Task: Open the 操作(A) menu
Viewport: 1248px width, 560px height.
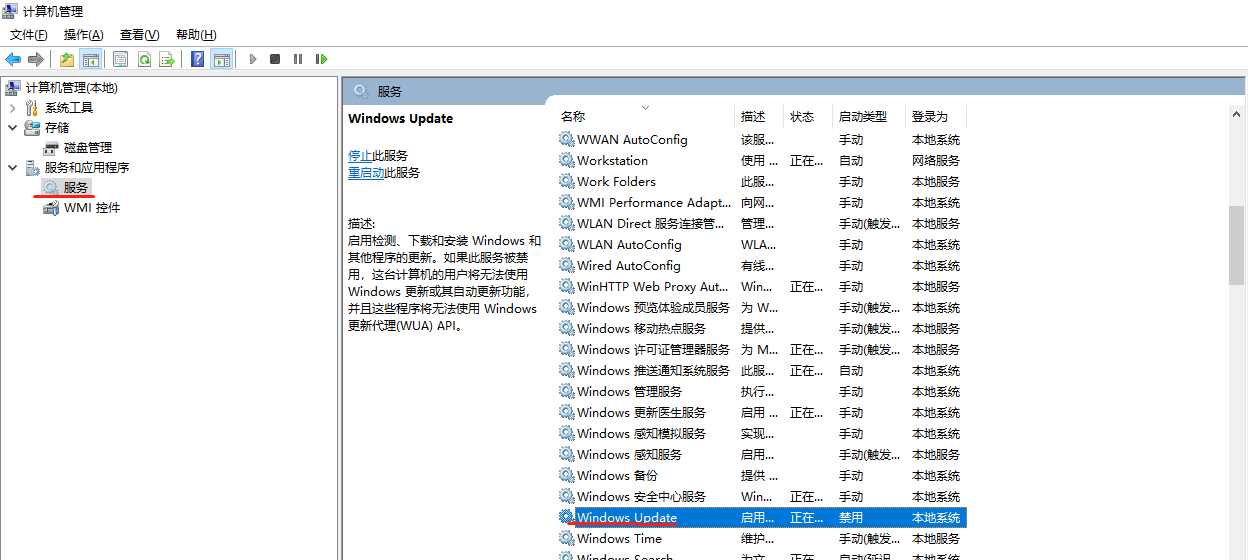Action: click(84, 34)
